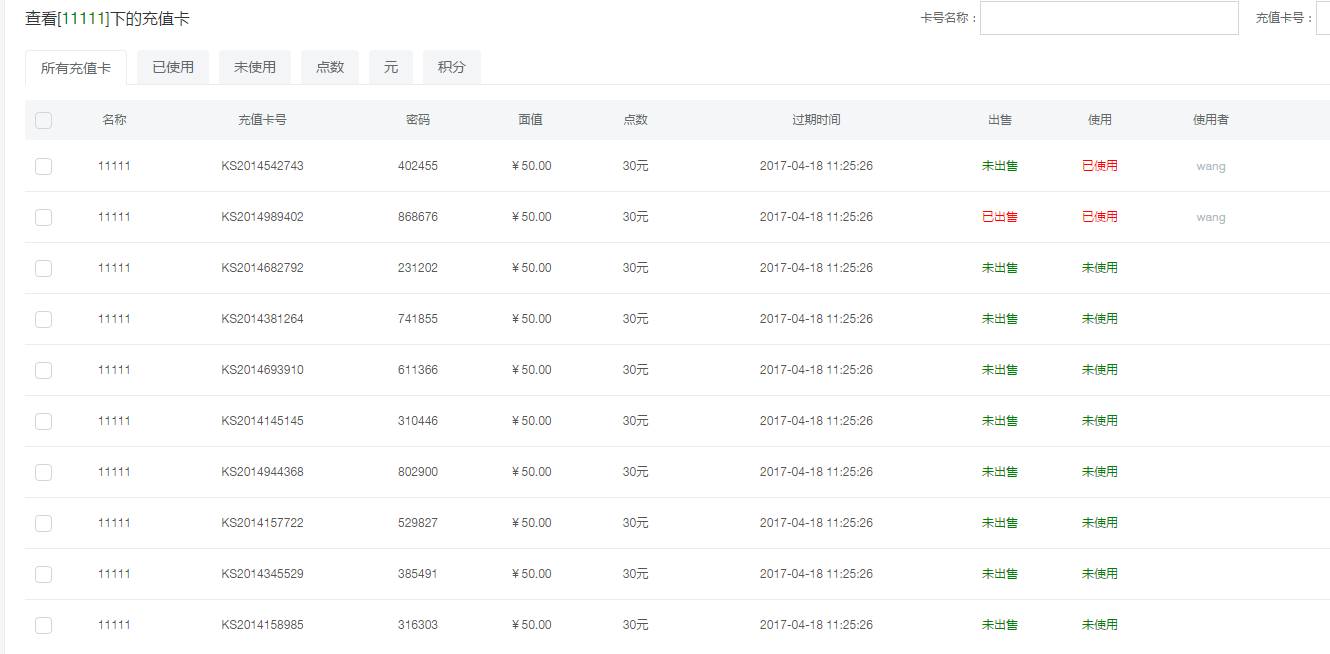Click the 未出售 status for card KS2014381264
The image size is (1330, 654).
tap(1000, 319)
